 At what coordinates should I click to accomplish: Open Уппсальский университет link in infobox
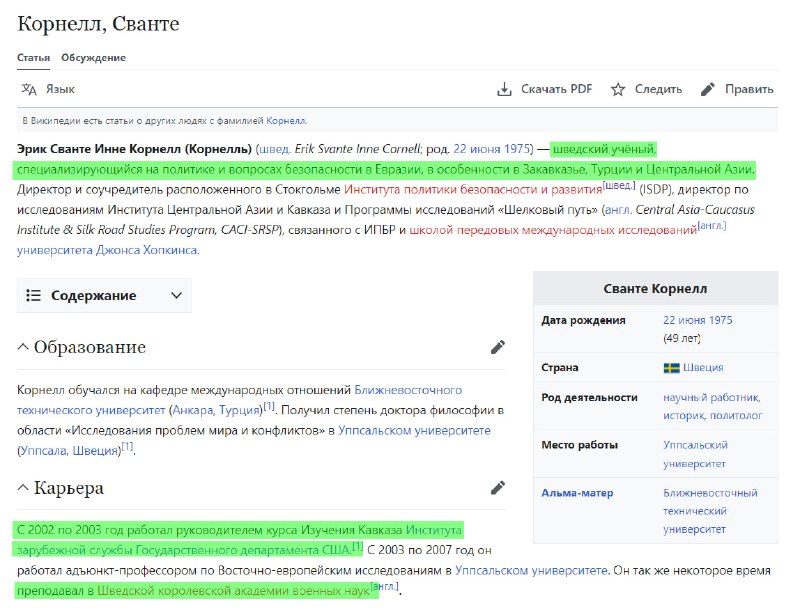pos(695,454)
